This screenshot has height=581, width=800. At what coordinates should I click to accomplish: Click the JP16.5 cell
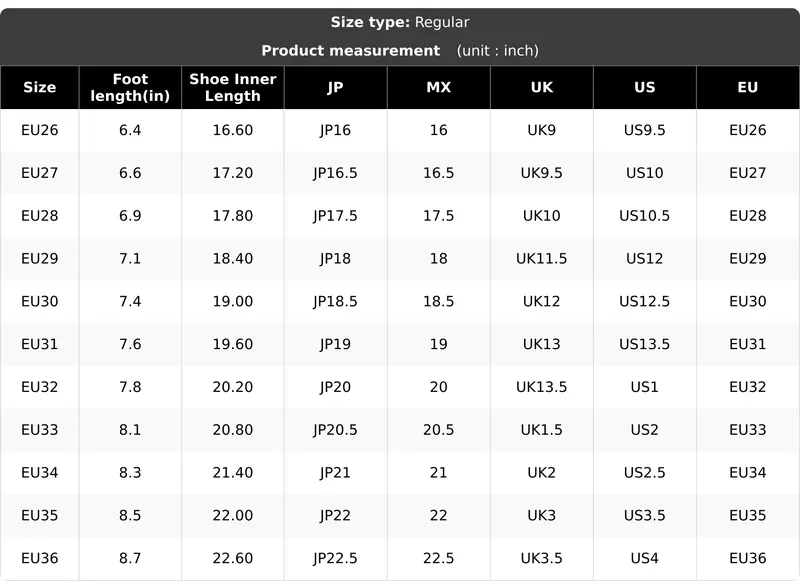(x=335, y=173)
